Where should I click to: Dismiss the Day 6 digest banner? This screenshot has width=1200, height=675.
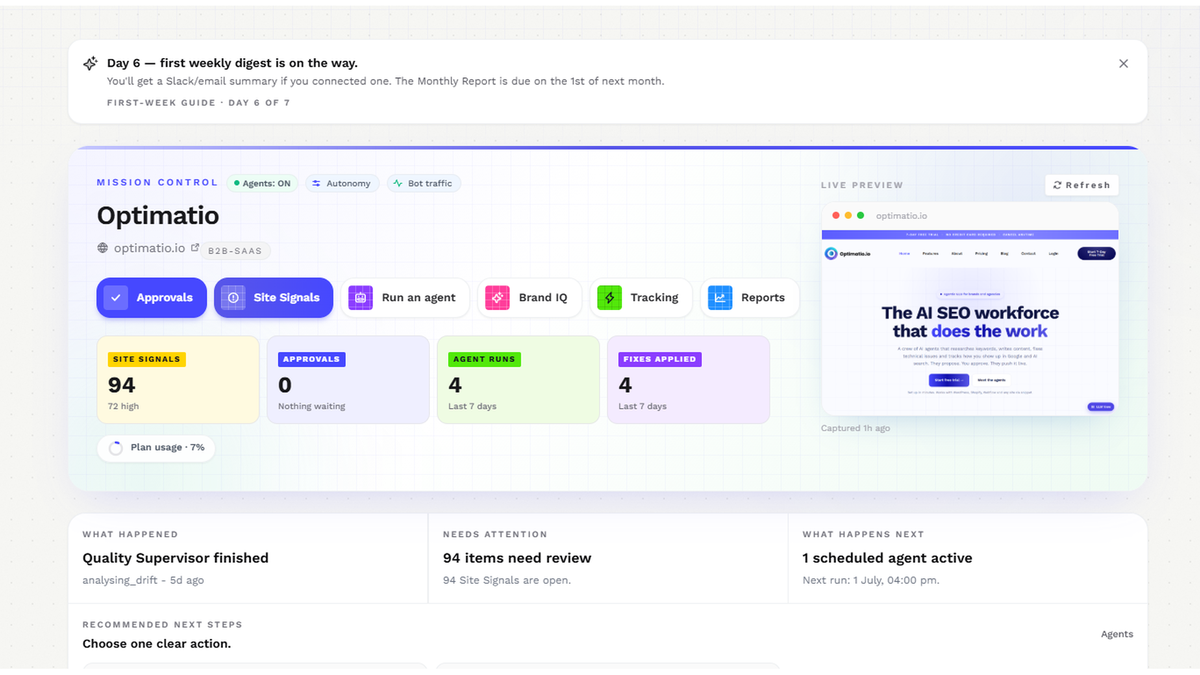coord(1123,63)
